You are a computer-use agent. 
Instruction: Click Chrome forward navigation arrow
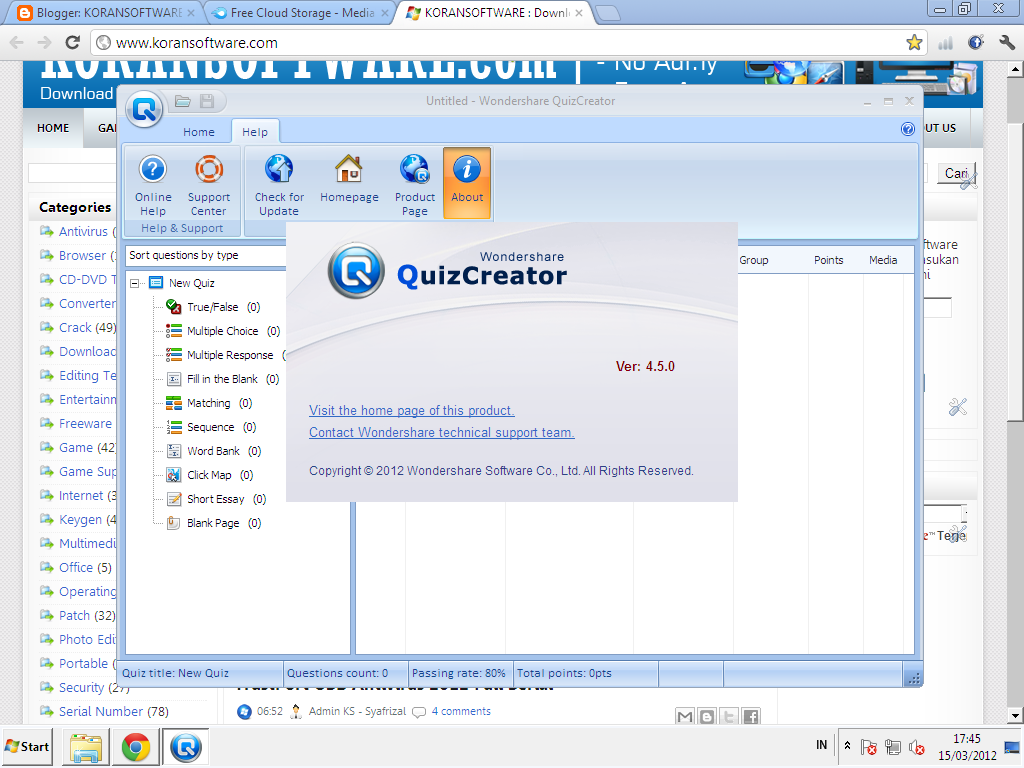(x=44, y=43)
